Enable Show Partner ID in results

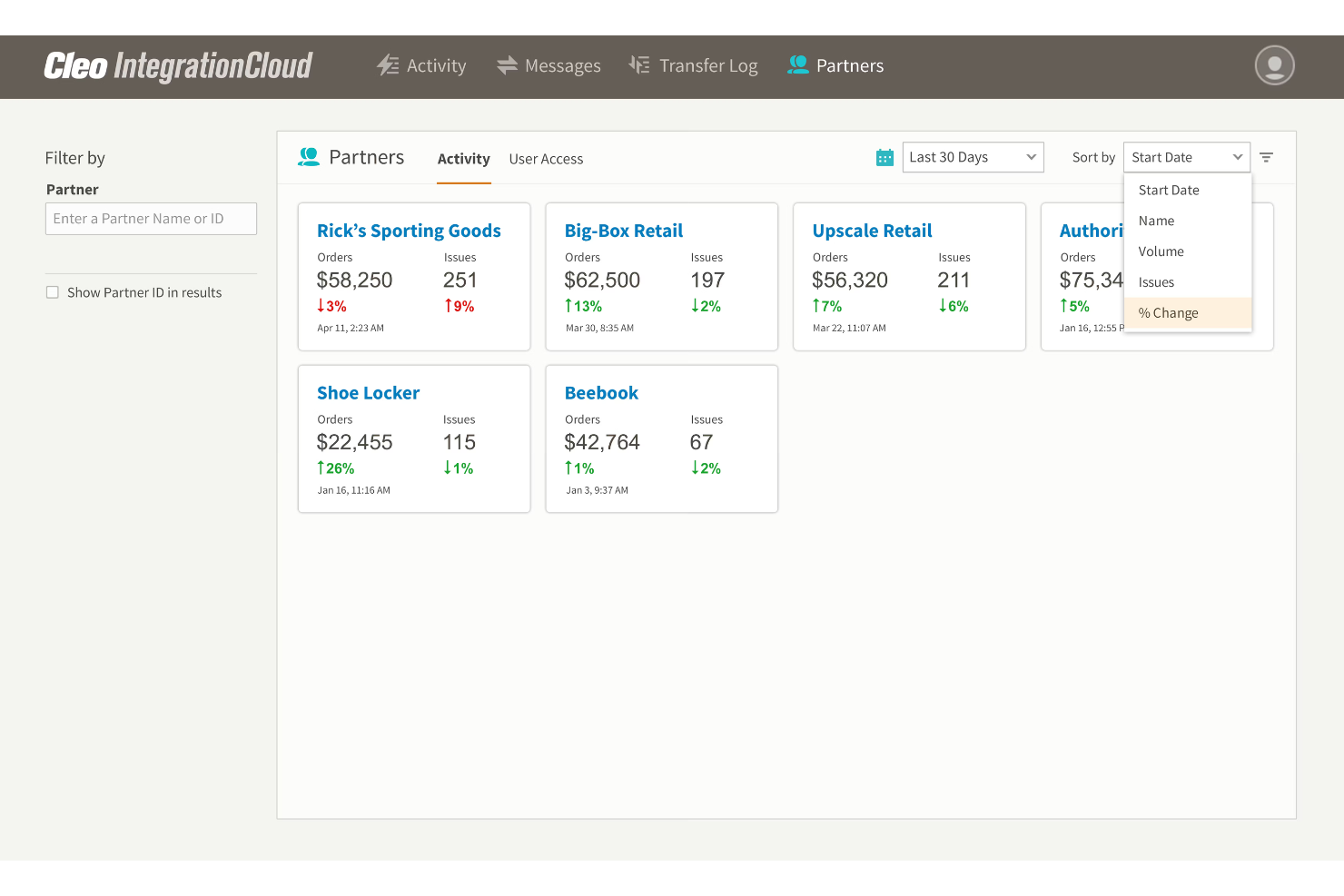pyautogui.click(x=52, y=291)
